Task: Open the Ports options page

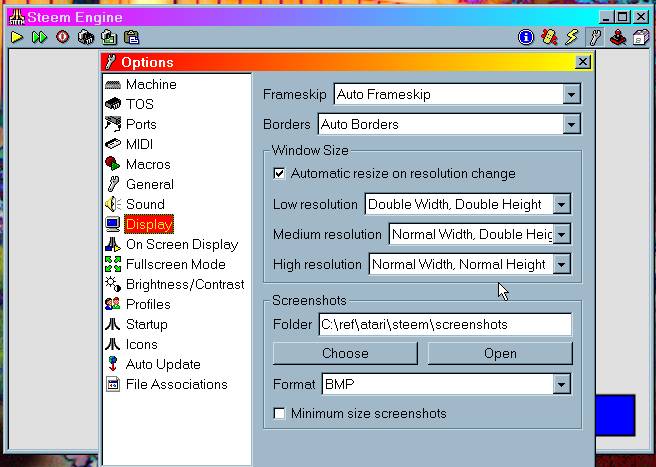Action: click(x=141, y=124)
